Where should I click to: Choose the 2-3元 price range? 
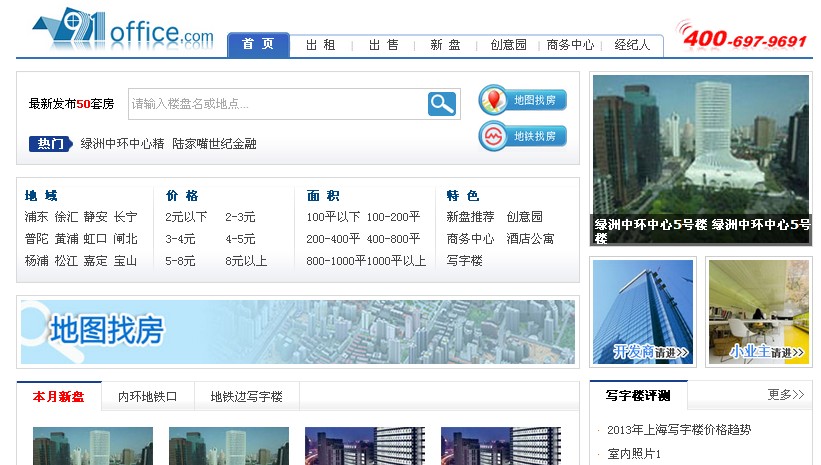(x=240, y=217)
